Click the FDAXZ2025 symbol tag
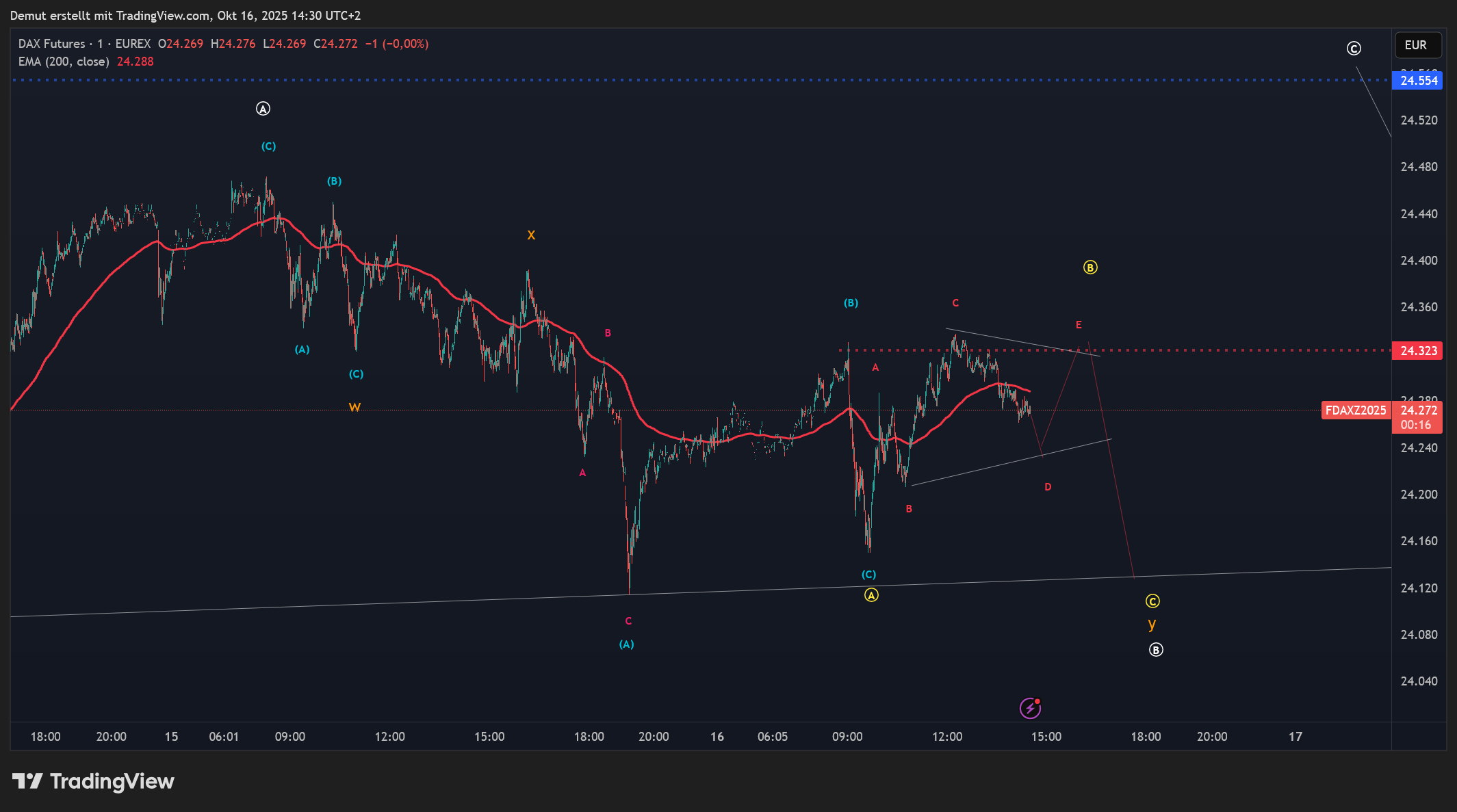This screenshot has height=812, width=1457. tap(1356, 410)
